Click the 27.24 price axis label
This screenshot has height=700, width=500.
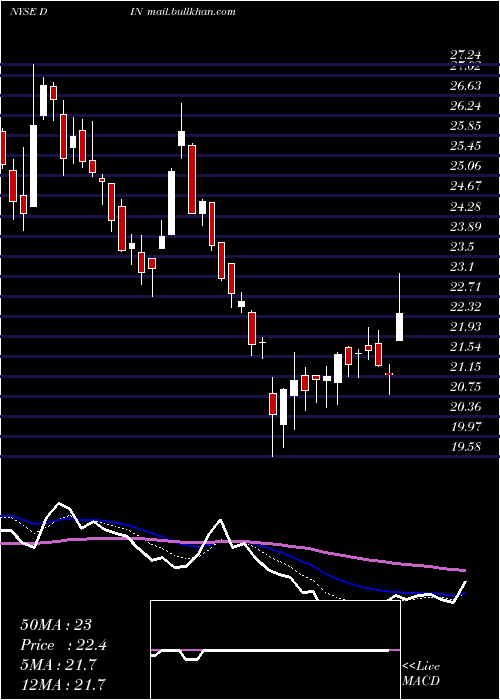(x=465, y=55)
